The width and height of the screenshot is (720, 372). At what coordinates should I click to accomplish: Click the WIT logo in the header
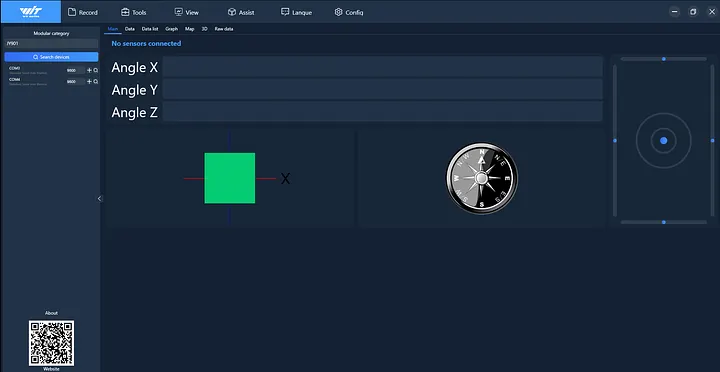pyautogui.click(x=31, y=12)
